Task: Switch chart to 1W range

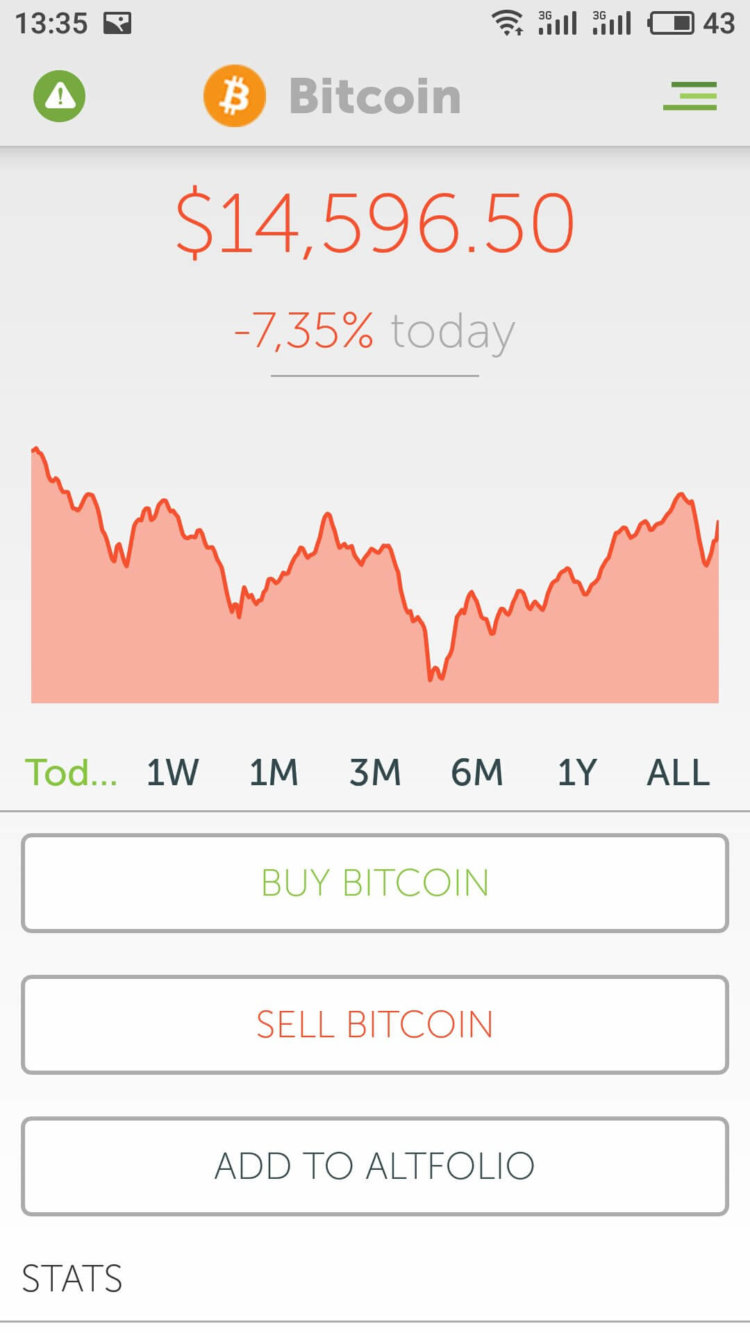Action: 173,773
